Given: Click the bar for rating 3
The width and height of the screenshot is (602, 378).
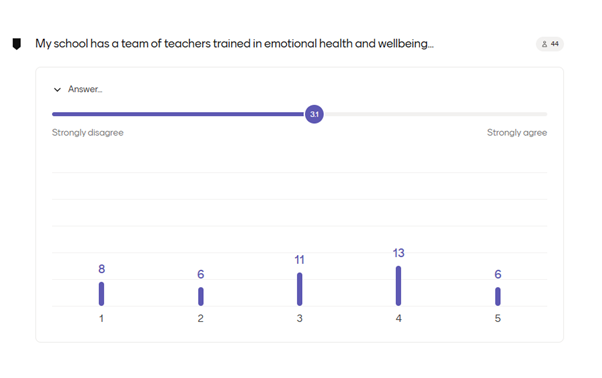Looking at the screenshot, I should 299,289.
